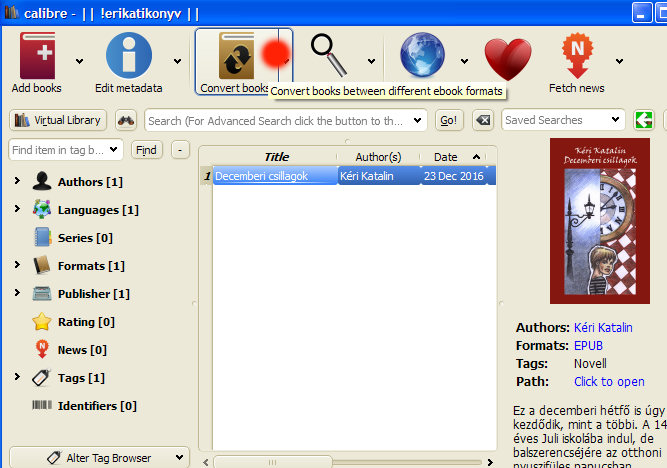Viewport: 667px width, 468px height.
Task: Clear the search with the X icon
Action: tap(483, 120)
